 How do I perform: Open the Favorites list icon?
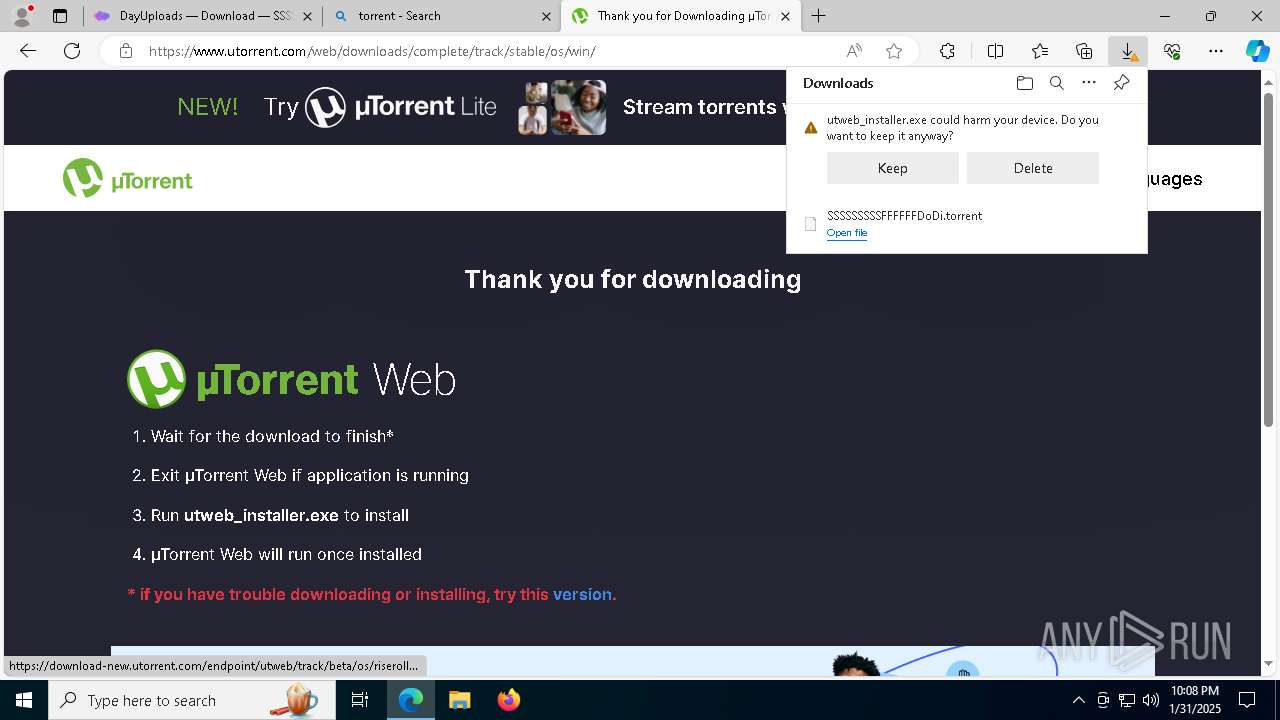tap(1040, 51)
